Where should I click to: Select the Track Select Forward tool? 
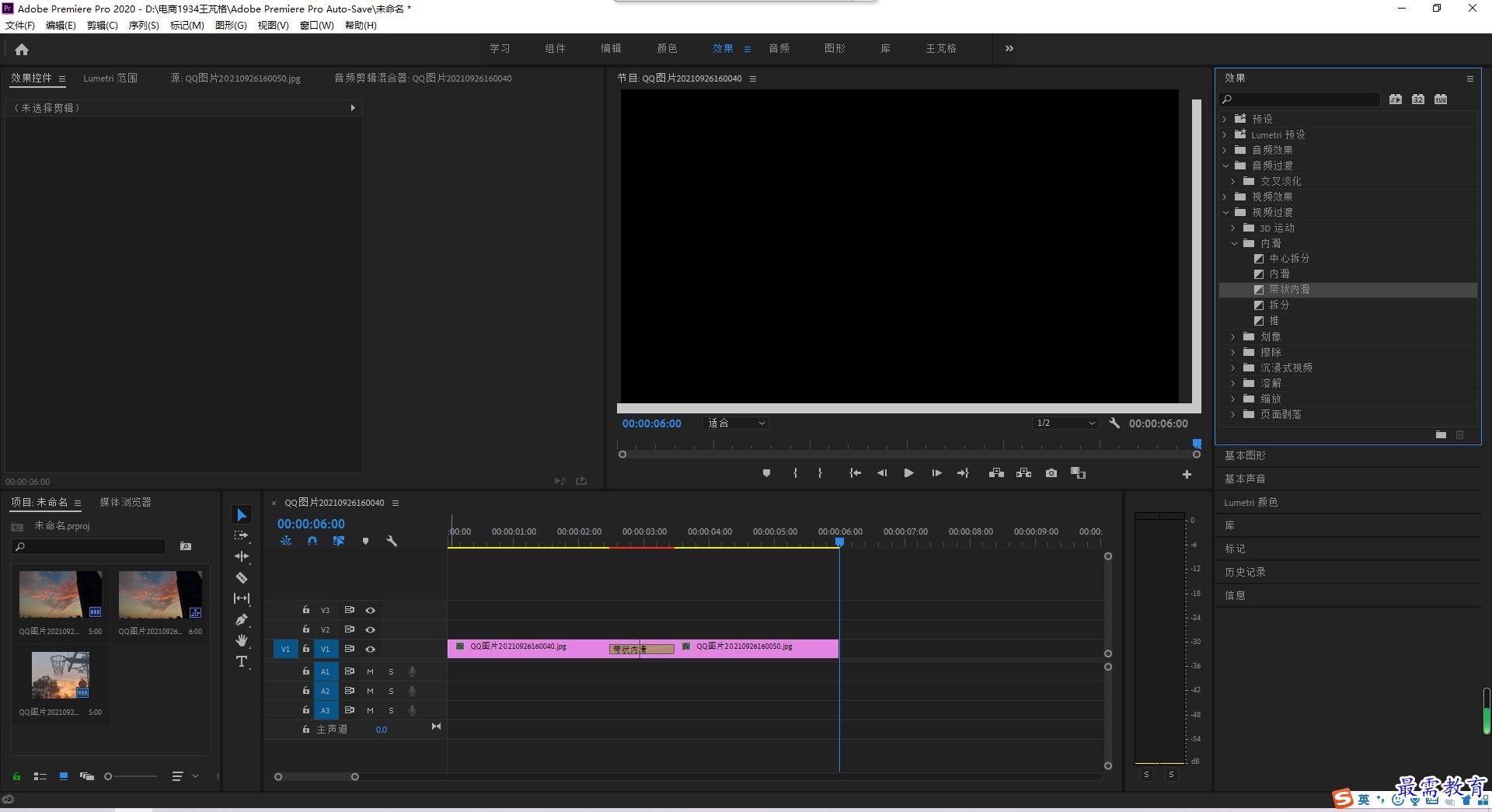pyautogui.click(x=242, y=535)
